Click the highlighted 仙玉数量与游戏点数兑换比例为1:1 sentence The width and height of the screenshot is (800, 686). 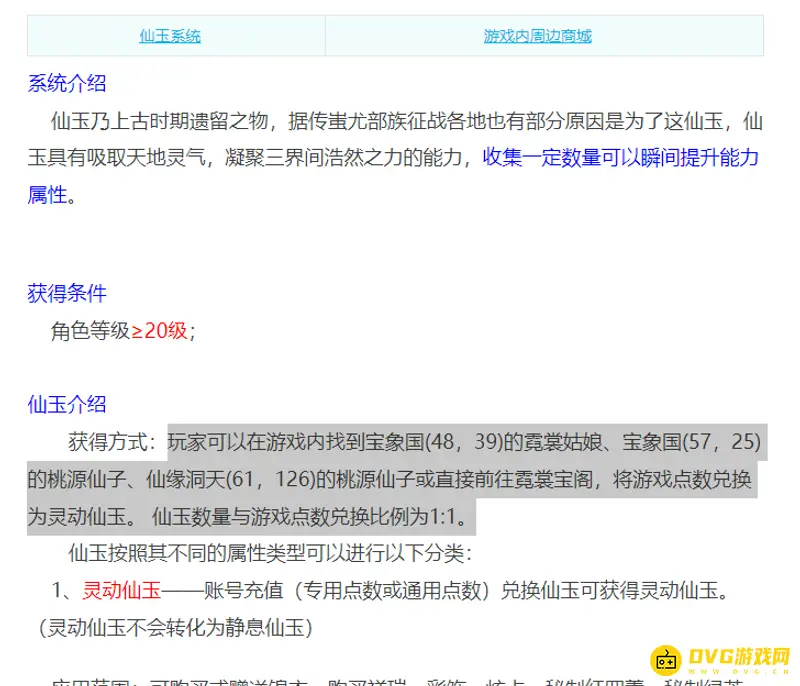coord(309,517)
